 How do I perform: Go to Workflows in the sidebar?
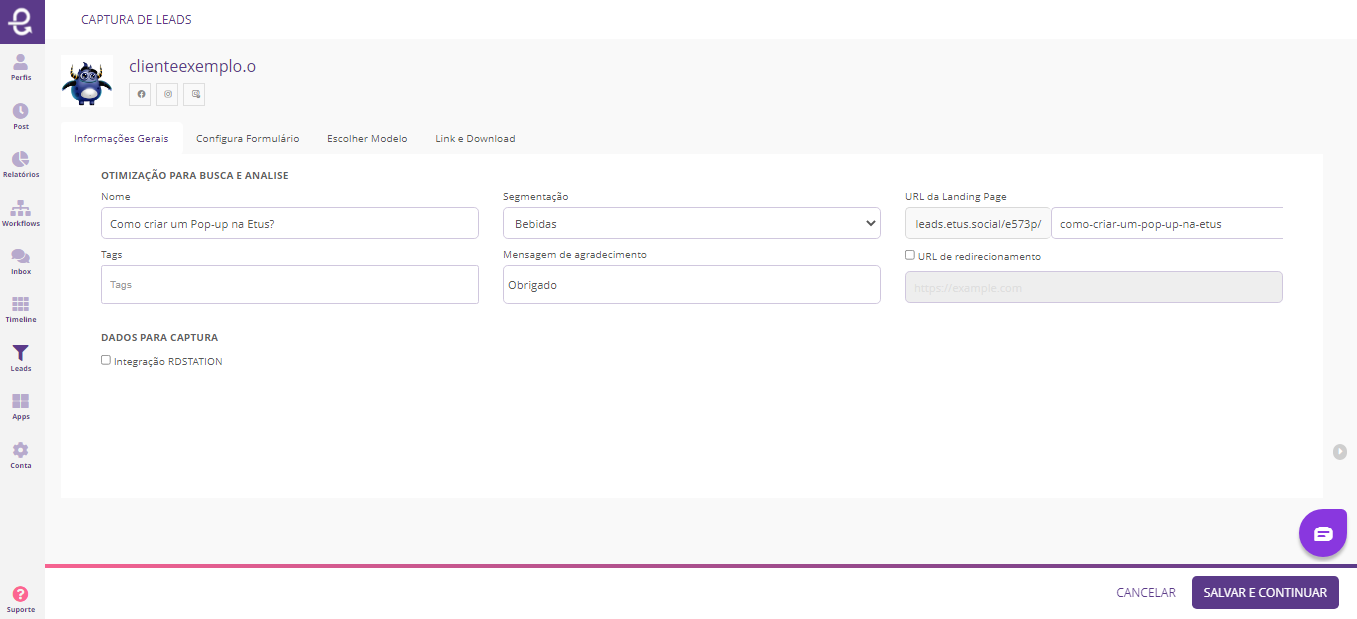[21, 213]
